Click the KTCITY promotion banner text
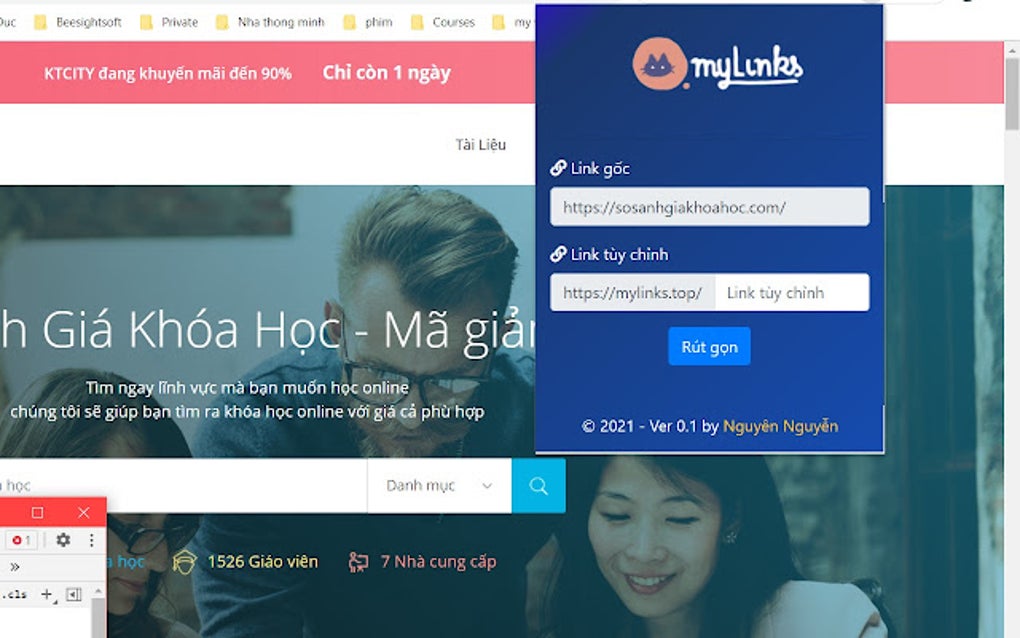The width and height of the screenshot is (1020, 638). (168, 73)
